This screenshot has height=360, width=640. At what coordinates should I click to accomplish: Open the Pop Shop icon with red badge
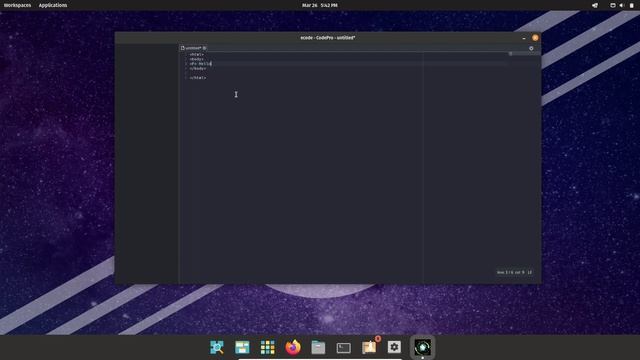pyautogui.click(x=370, y=347)
